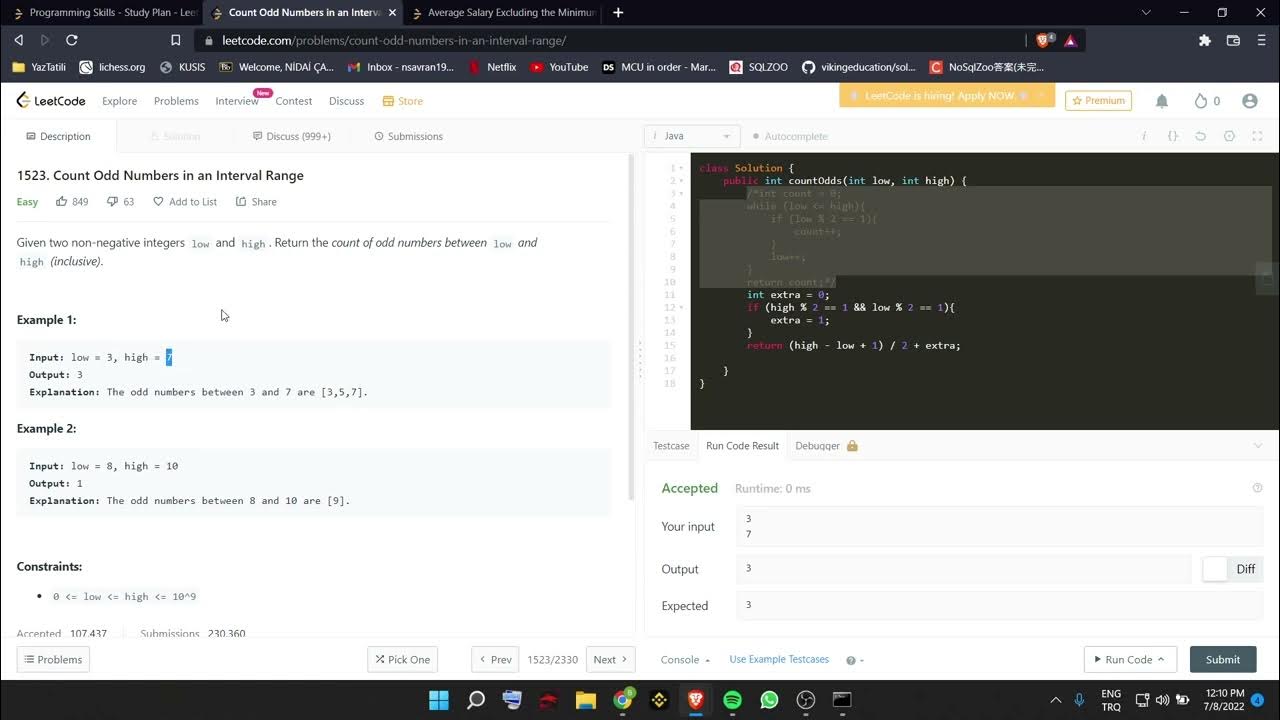Image resolution: width=1280 pixels, height=720 pixels.
Task: Go to the Next problem
Action: (610, 660)
